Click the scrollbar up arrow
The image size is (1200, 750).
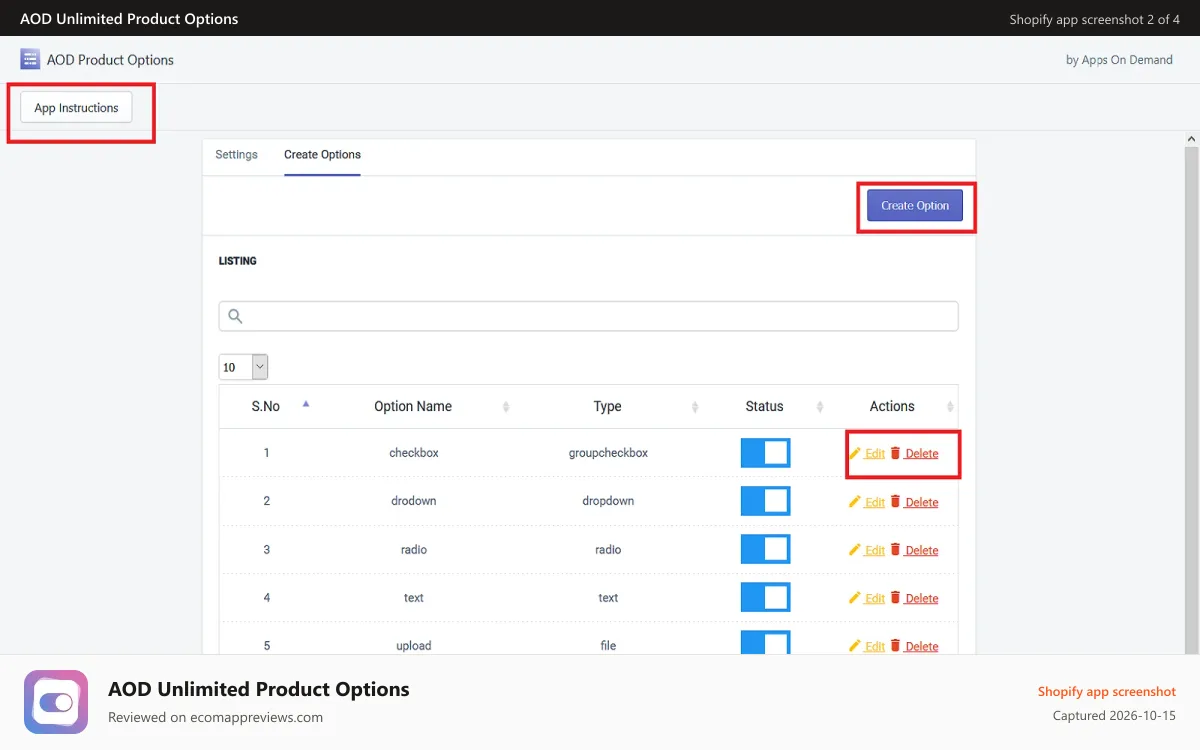point(1191,138)
